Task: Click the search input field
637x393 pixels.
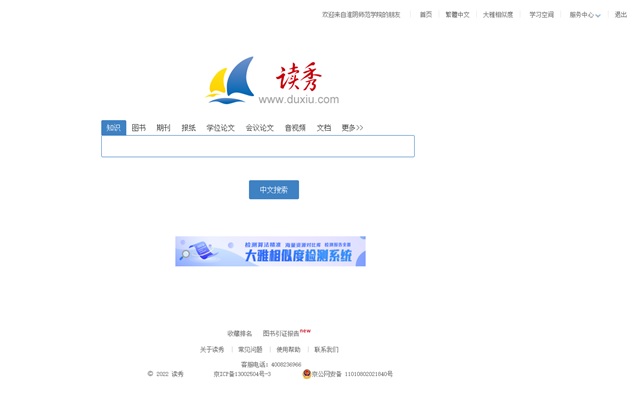Action: 258,146
